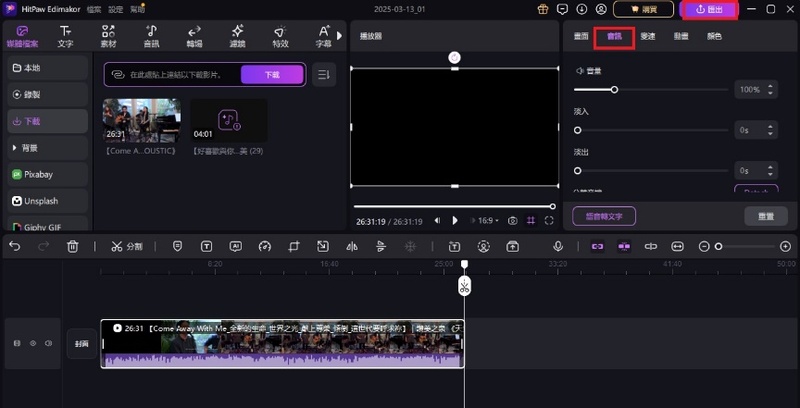The image size is (800, 408).
Task: Open the user account icon
Action: pos(602,9)
